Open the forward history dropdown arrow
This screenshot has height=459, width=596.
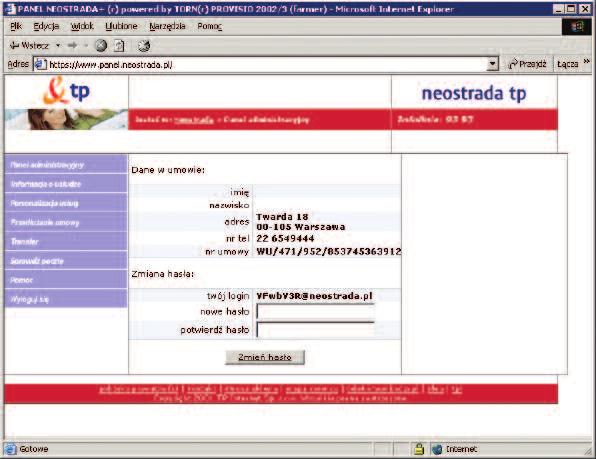(x=86, y=46)
